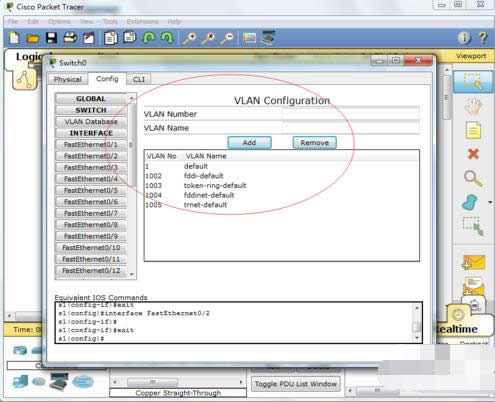
Task: Click the VLAN Number input field
Action: point(351,114)
